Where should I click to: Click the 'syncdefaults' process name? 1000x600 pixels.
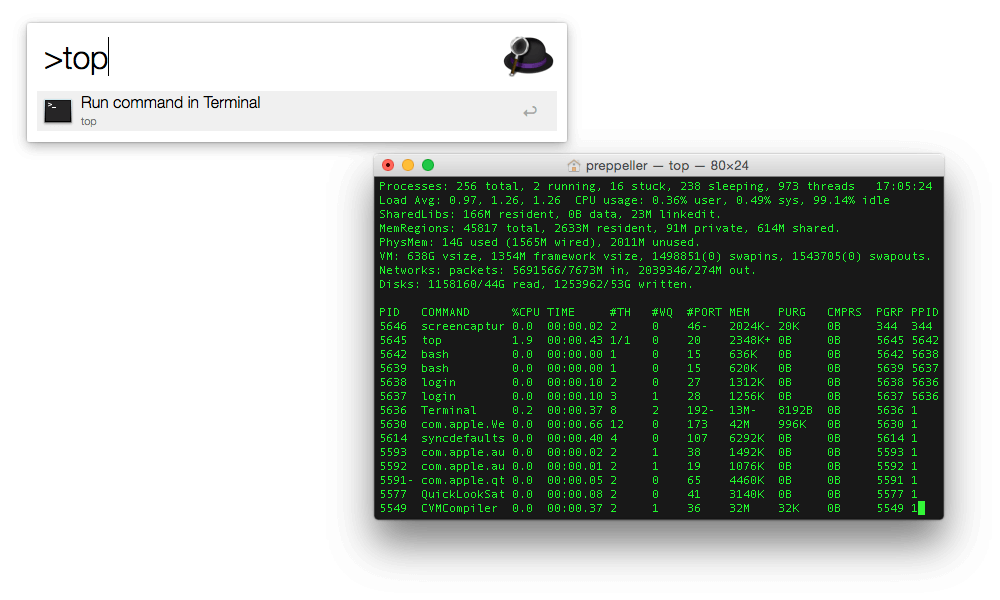point(463,439)
